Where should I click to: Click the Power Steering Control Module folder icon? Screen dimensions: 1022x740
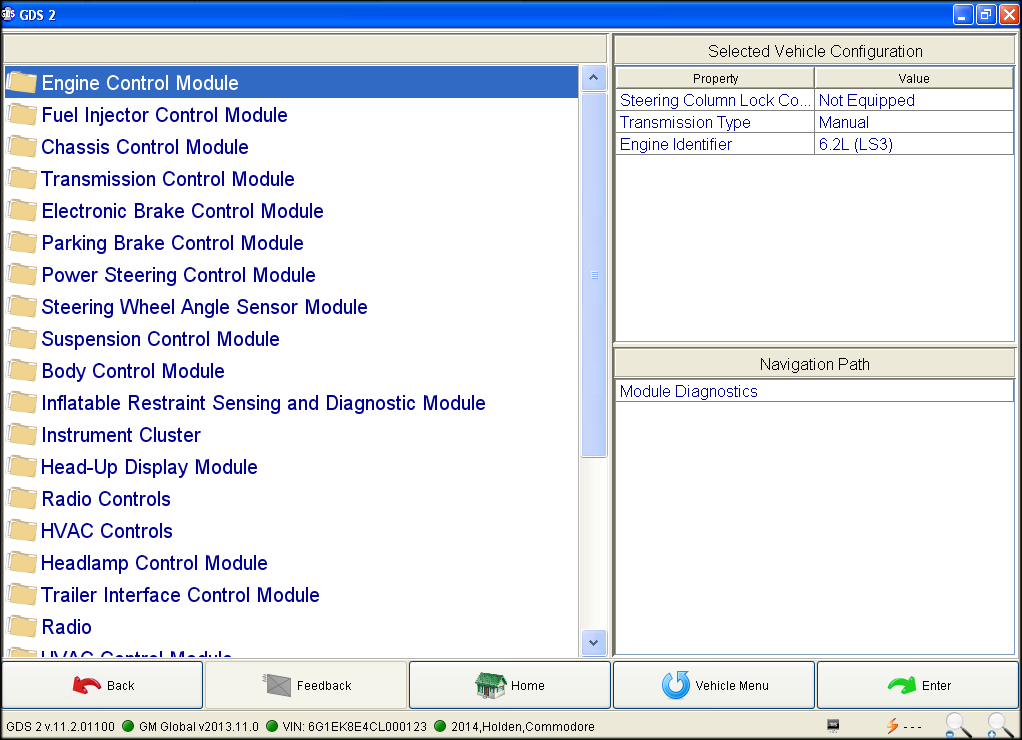click(x=22, y=274)
